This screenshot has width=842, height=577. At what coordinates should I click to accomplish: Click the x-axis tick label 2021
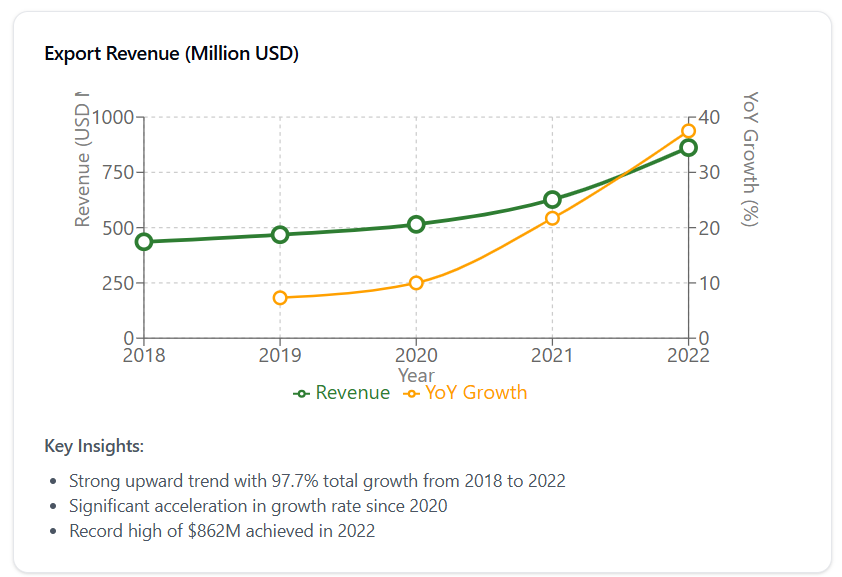[552, 355]
